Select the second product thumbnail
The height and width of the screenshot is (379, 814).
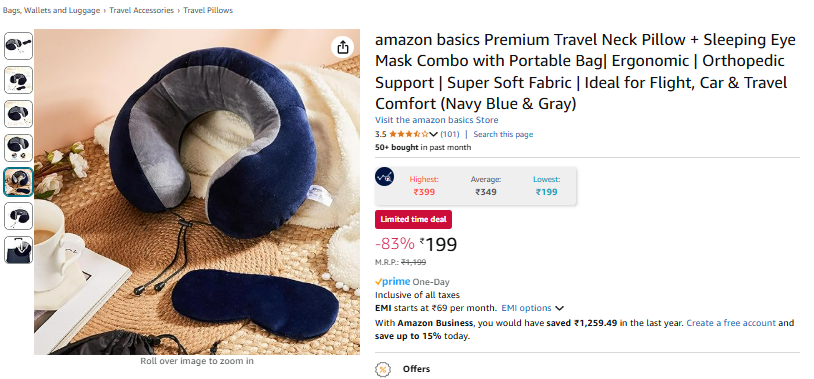[19, 80]
